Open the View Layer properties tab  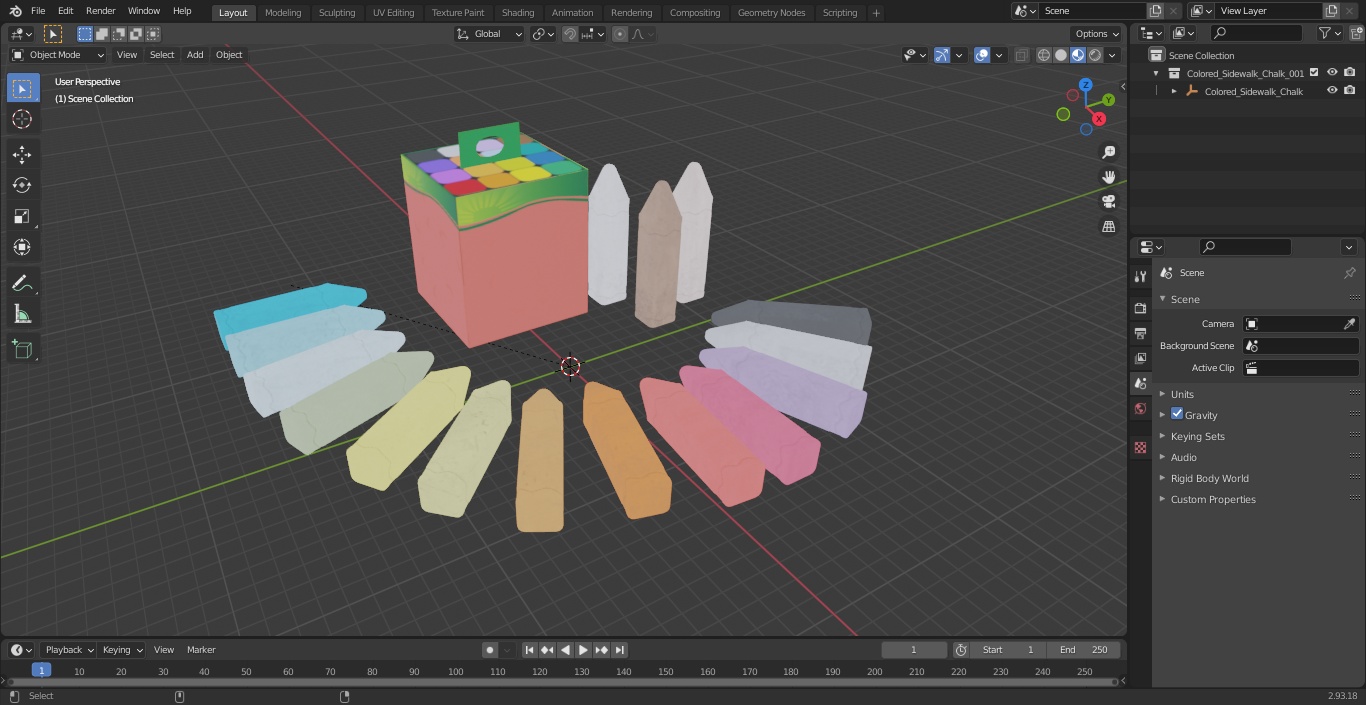1140,358
